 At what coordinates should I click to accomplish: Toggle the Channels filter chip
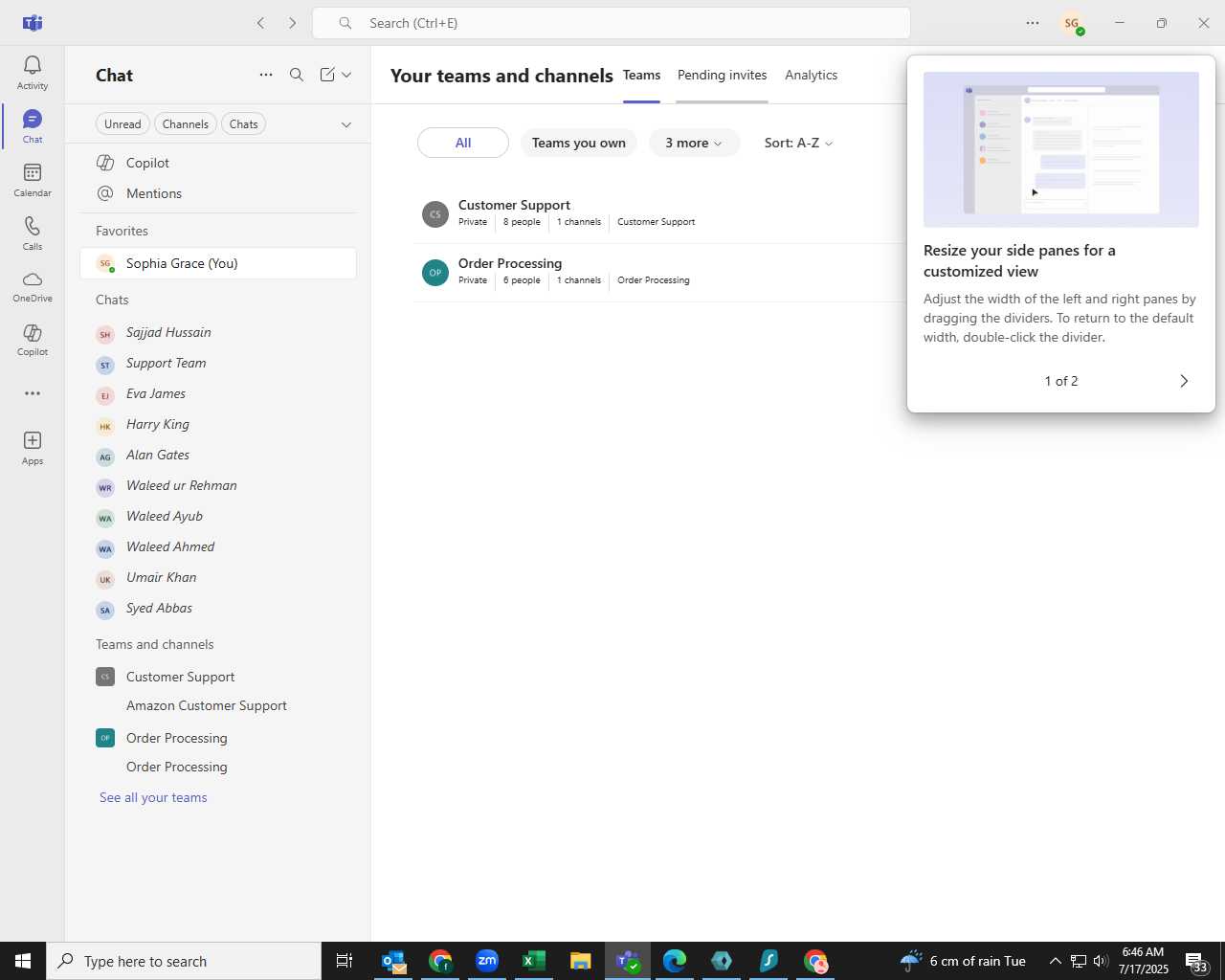(x=185, y=124)
